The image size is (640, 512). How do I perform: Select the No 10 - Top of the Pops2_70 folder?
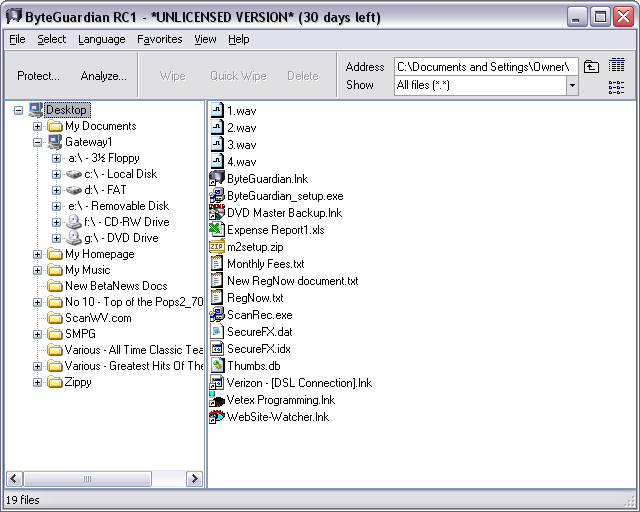click(x=134, y=302)
